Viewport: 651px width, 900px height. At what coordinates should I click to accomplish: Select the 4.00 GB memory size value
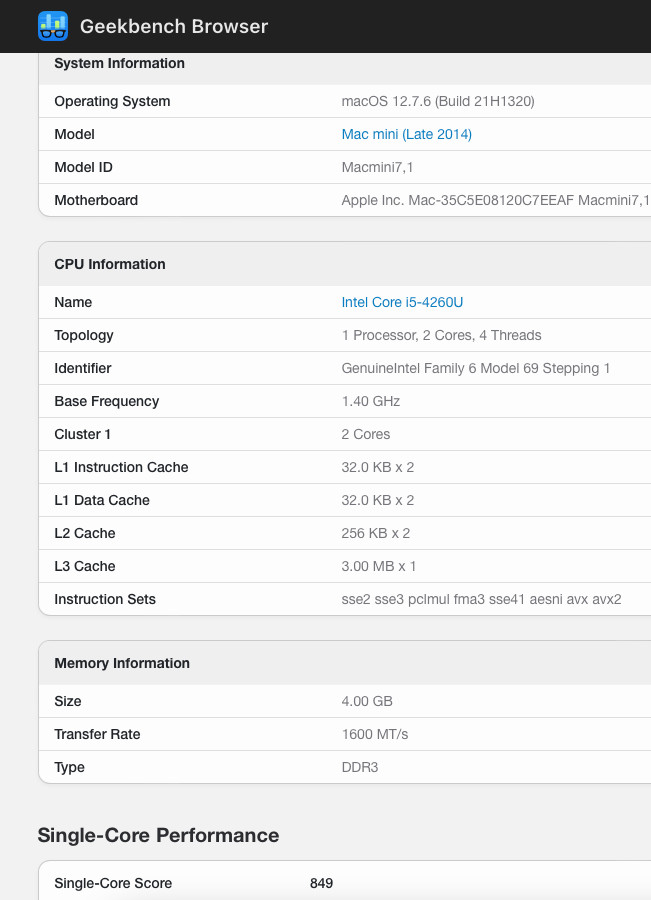(366, 701)
